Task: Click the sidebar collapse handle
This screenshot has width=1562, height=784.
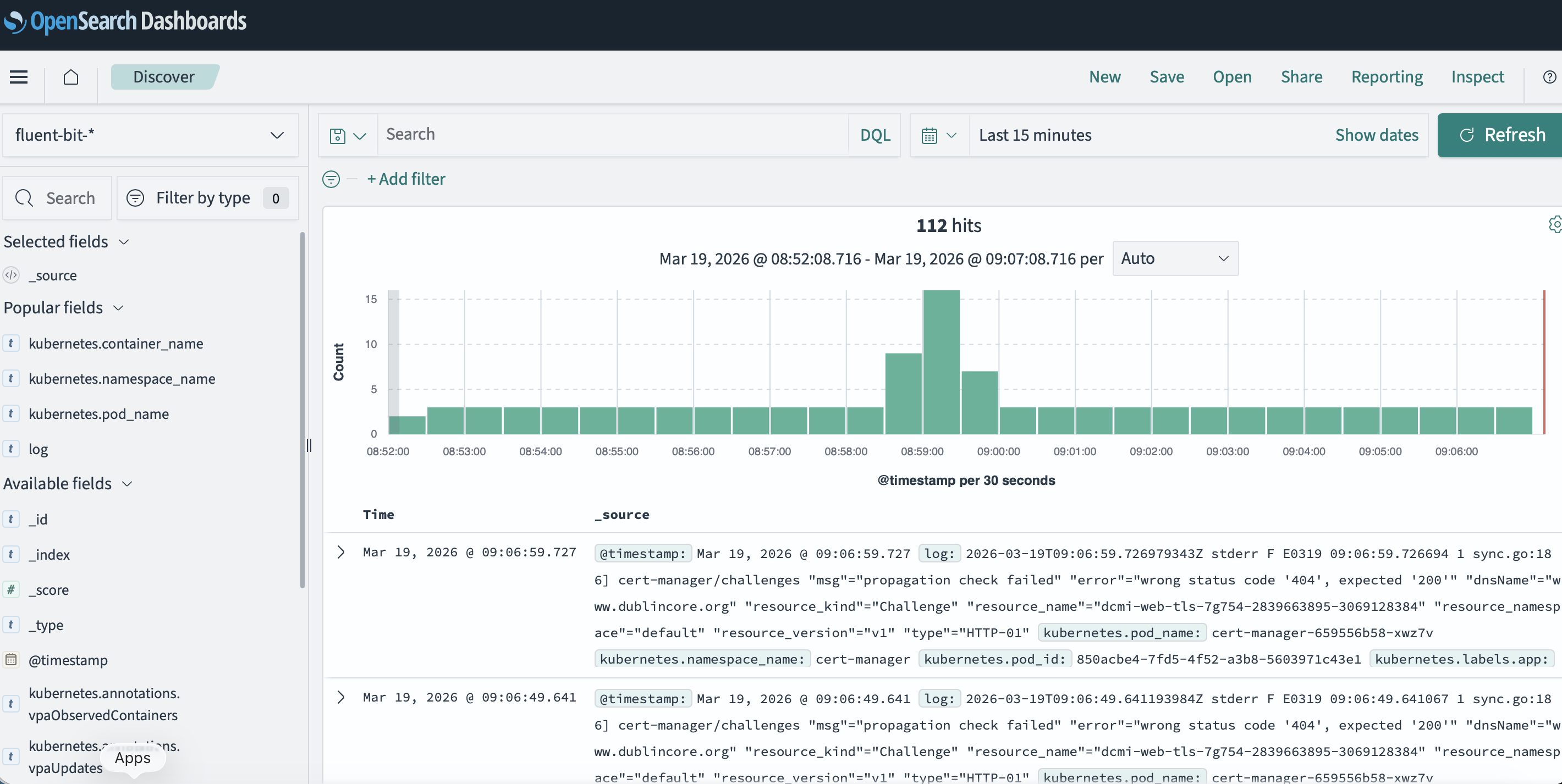Action: [x=309, y=445]
